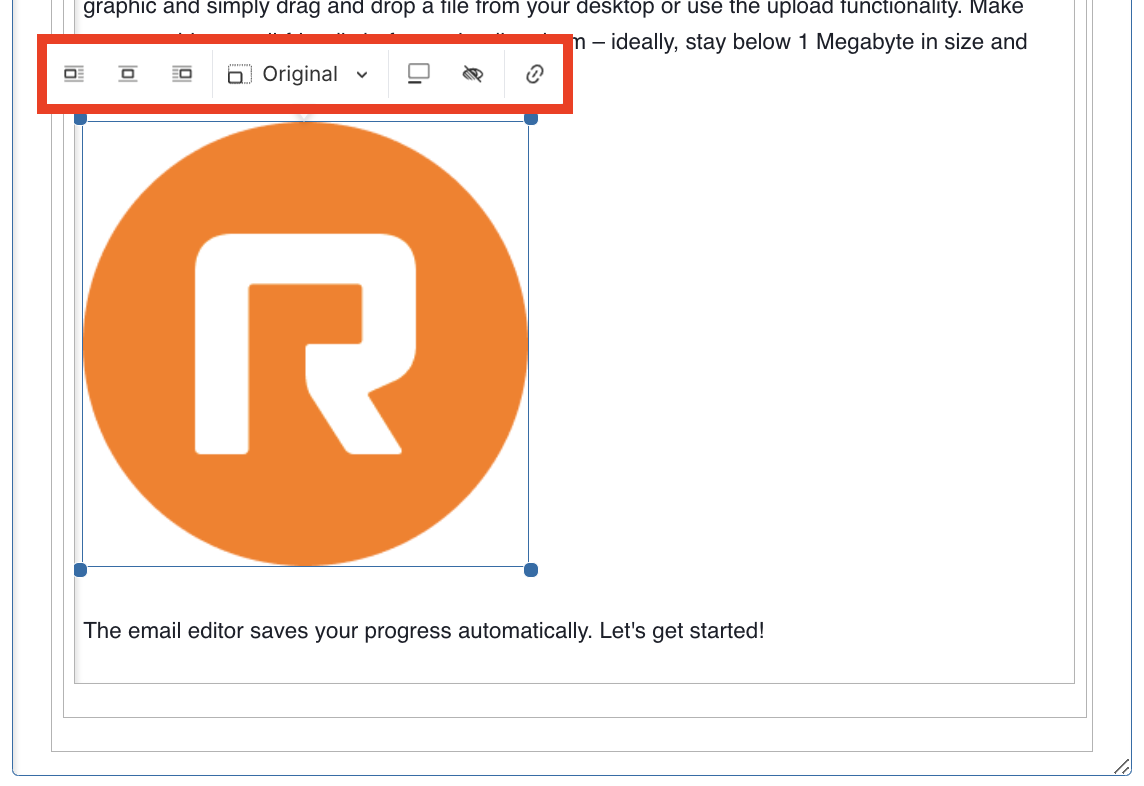Click the editor resize grip at corner
The width and height of the screenshot is (1144, 786).
1122,766
